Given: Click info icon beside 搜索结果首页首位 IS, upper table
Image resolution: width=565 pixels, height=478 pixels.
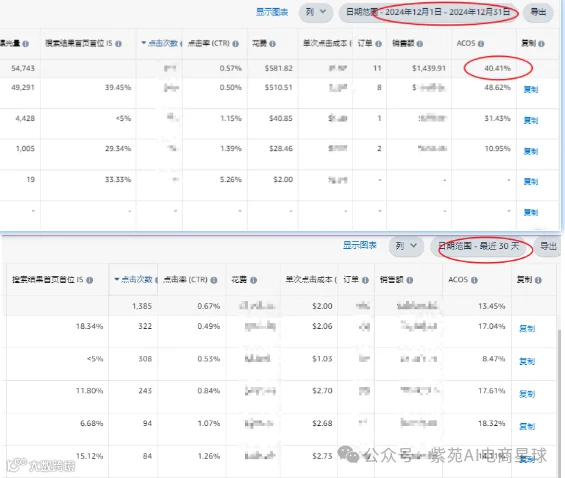Looking at the screenshot, I should point(118,44).
